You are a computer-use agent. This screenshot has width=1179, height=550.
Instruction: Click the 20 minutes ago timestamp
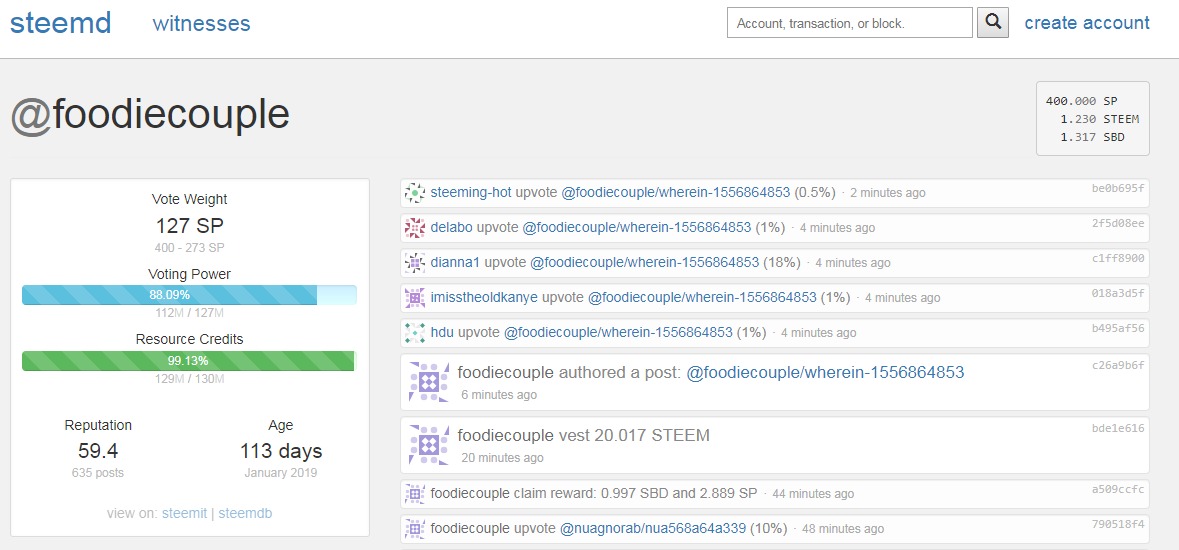(502, 457)
